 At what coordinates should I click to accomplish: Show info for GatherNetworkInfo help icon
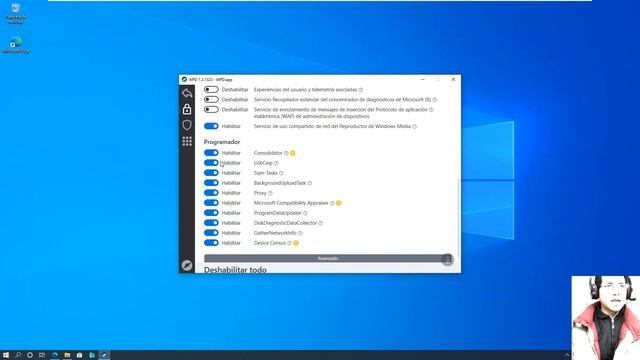pyautogui.click(x=300, y=233)
